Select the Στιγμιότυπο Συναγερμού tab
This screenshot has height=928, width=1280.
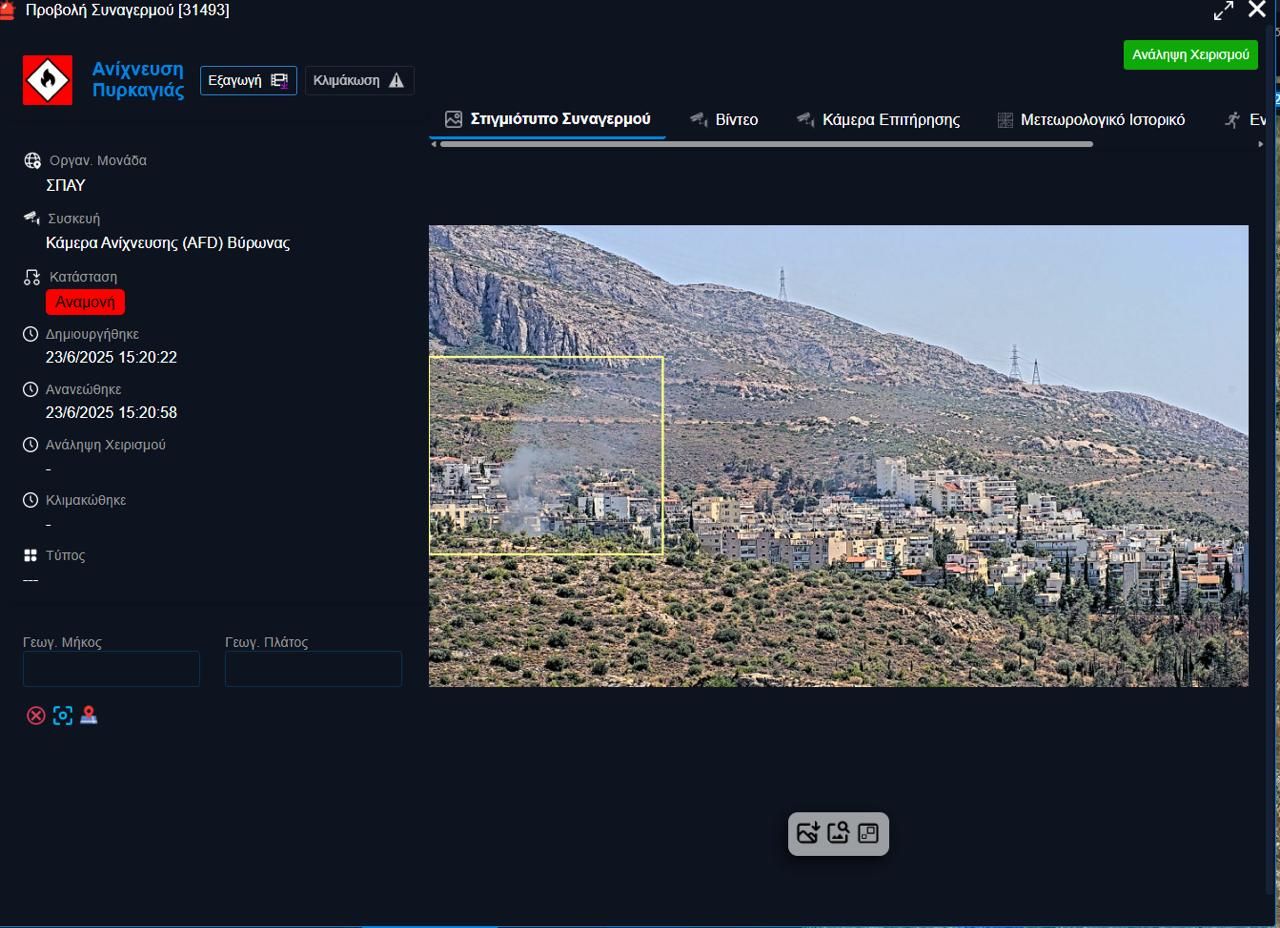(x=548, y=120)
